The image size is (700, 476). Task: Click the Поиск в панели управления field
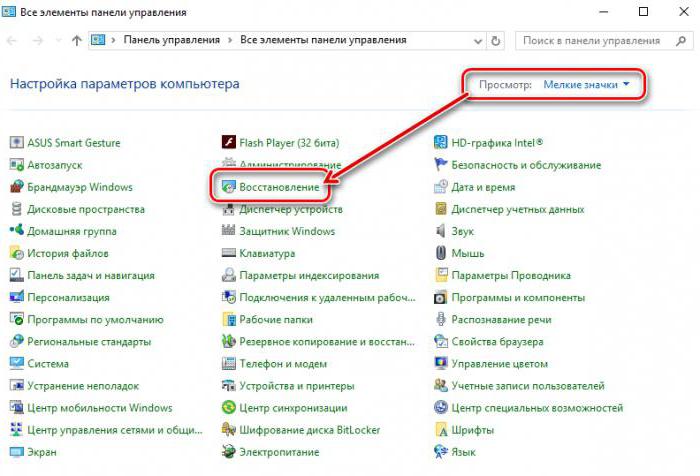pos(604,41)
